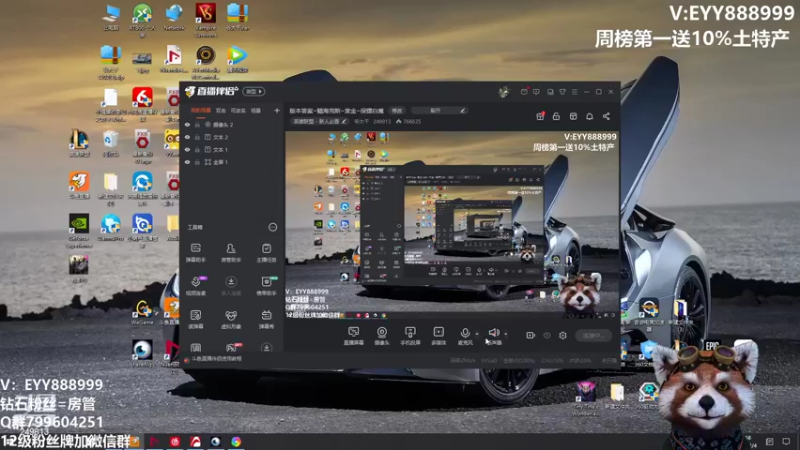Add a 摄像头 camera source
This screenshot has width=800, height=450.
click(x=382, y=336)
